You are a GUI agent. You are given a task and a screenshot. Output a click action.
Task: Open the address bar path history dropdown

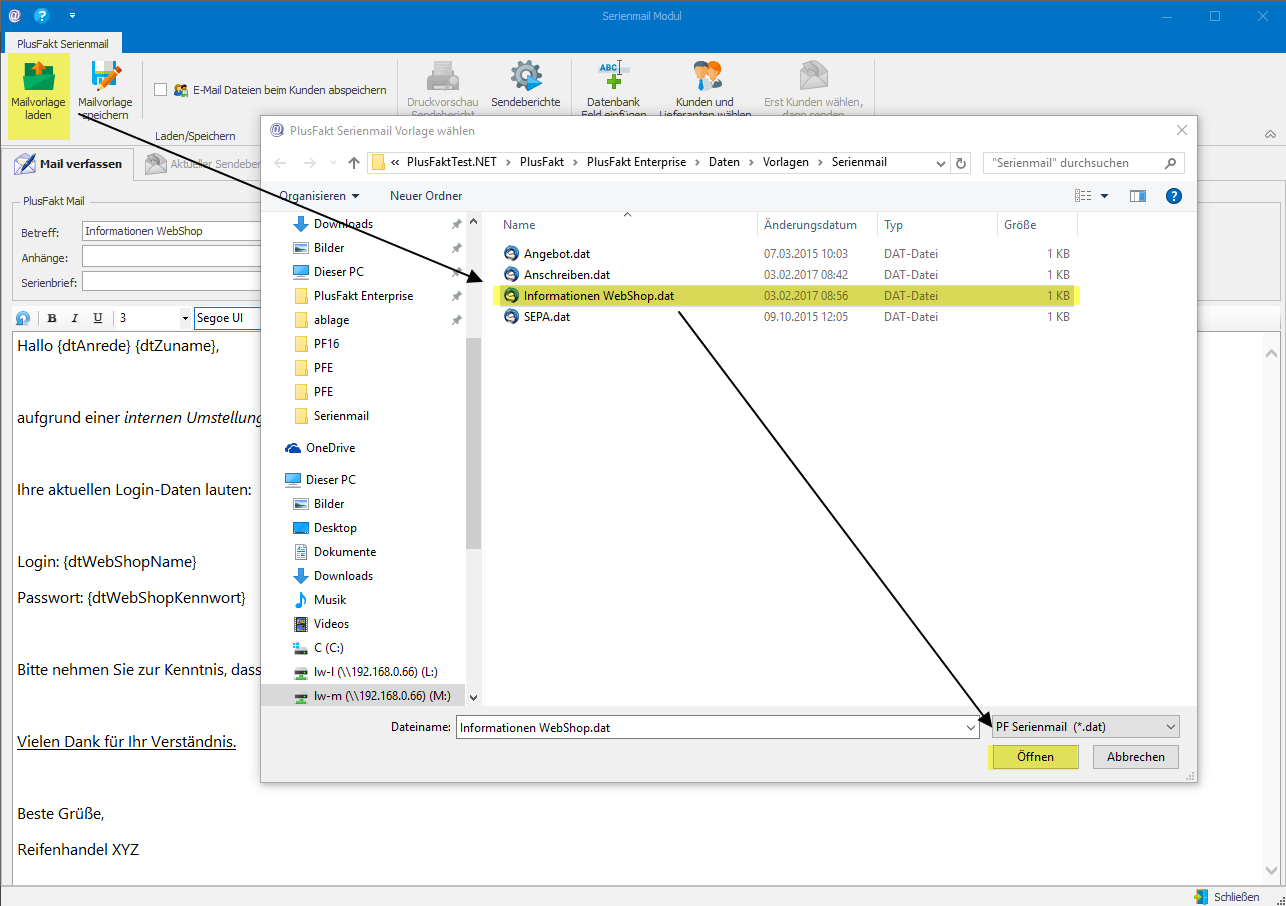click(940, 163)
